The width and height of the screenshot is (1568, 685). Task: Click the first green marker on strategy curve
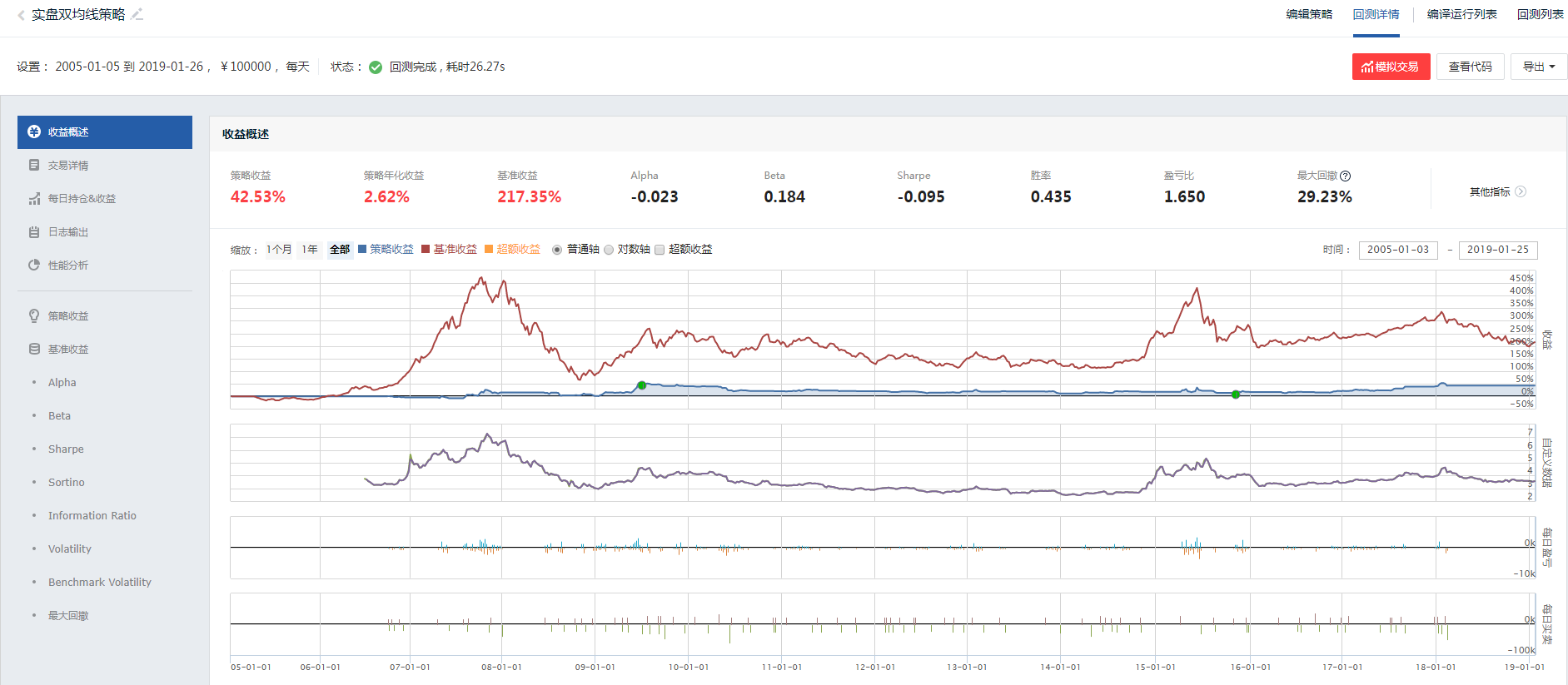click(642, 385)
